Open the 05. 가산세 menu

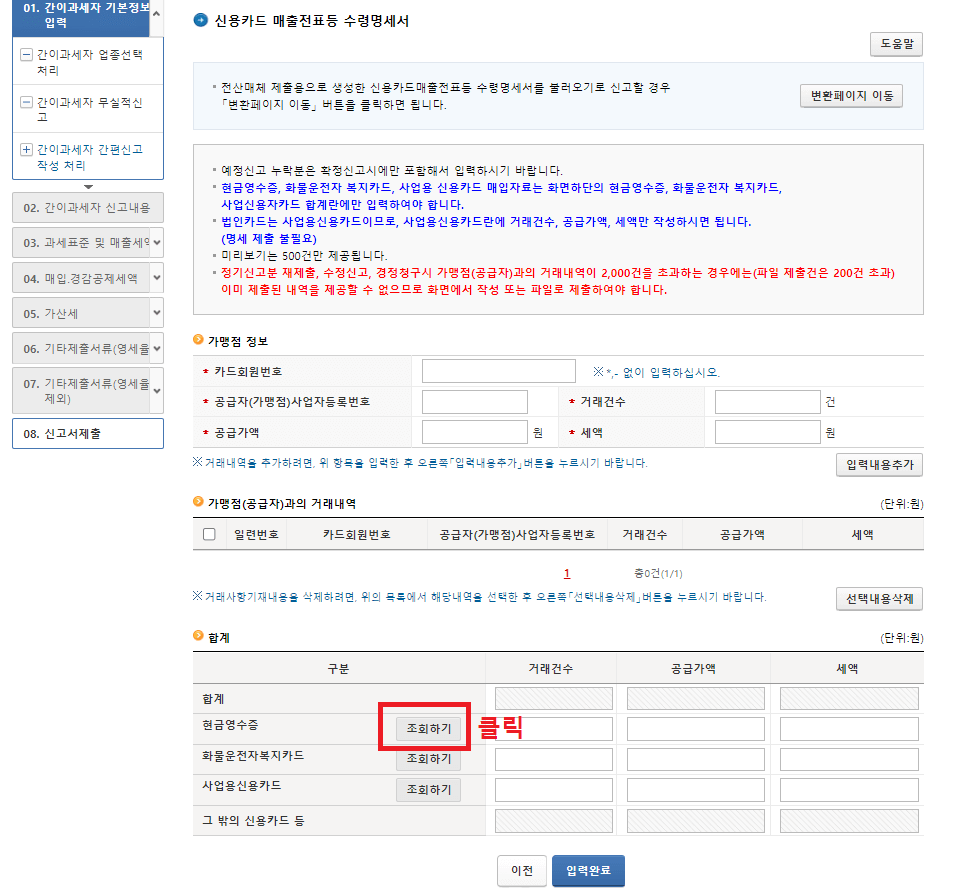point(81,313)
